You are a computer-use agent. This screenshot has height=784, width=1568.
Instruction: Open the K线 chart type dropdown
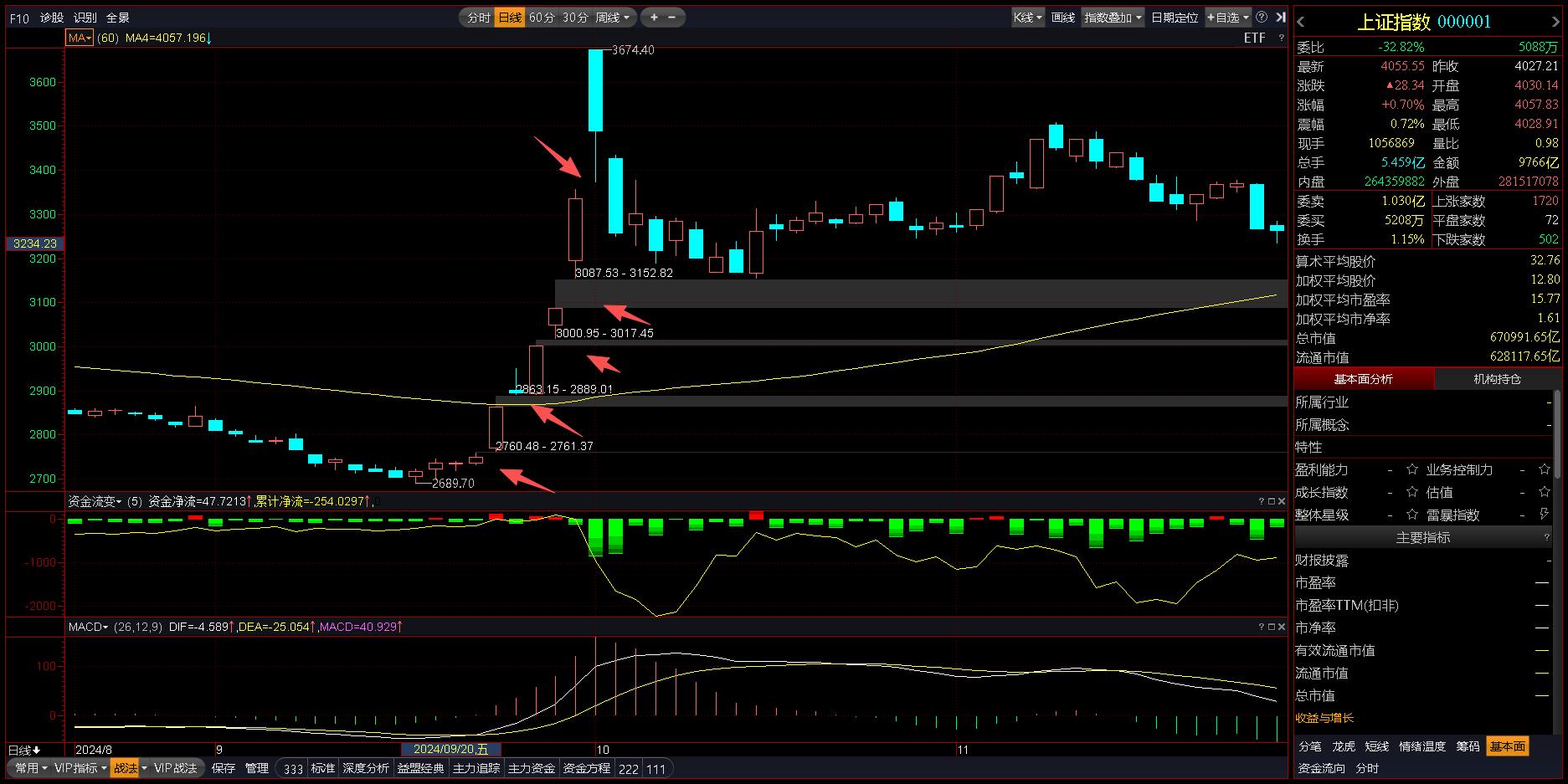(1027, 18)
